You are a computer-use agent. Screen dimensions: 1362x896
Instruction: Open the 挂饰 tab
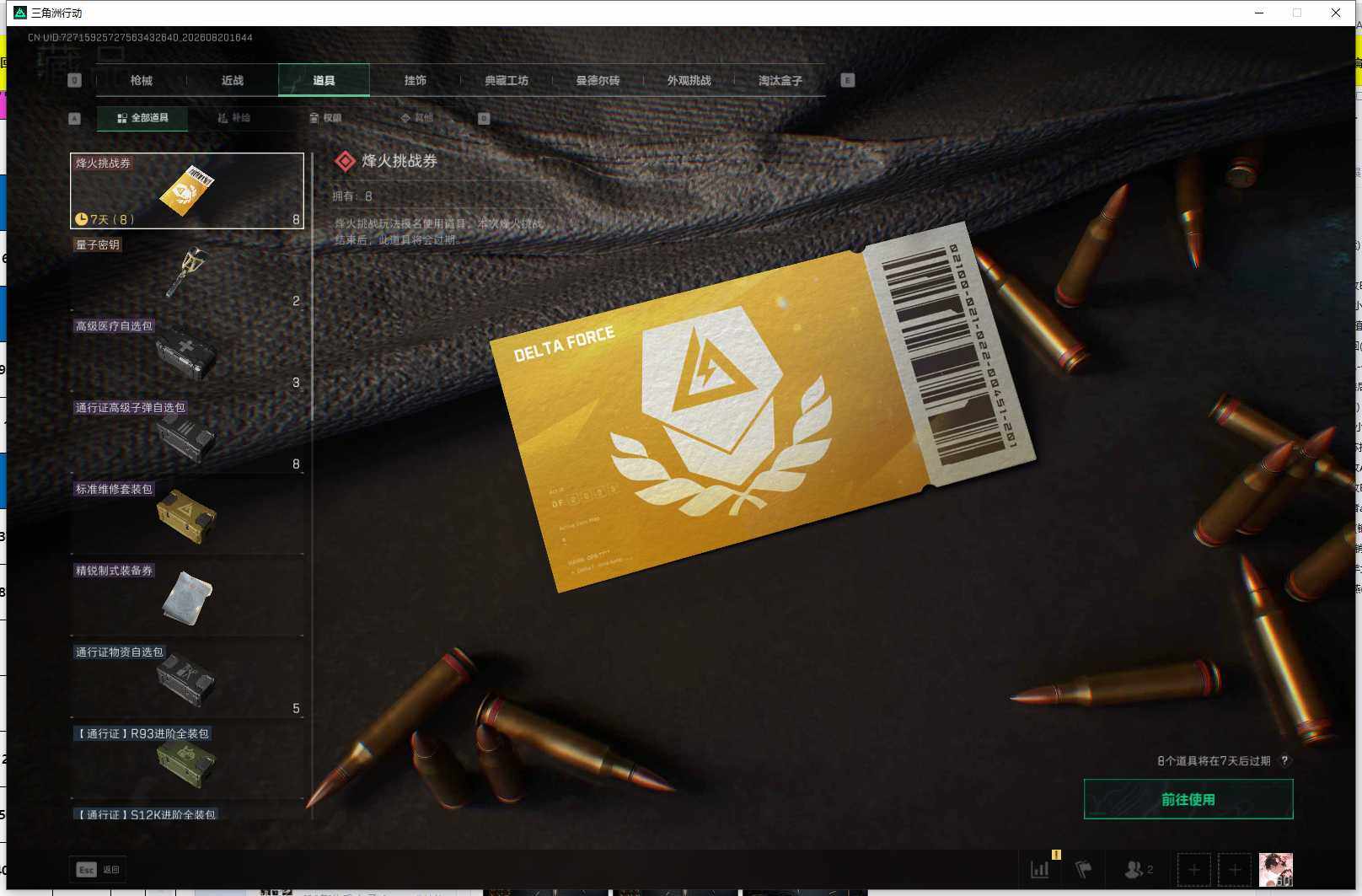pyautogui.click(x=416, y=81)
